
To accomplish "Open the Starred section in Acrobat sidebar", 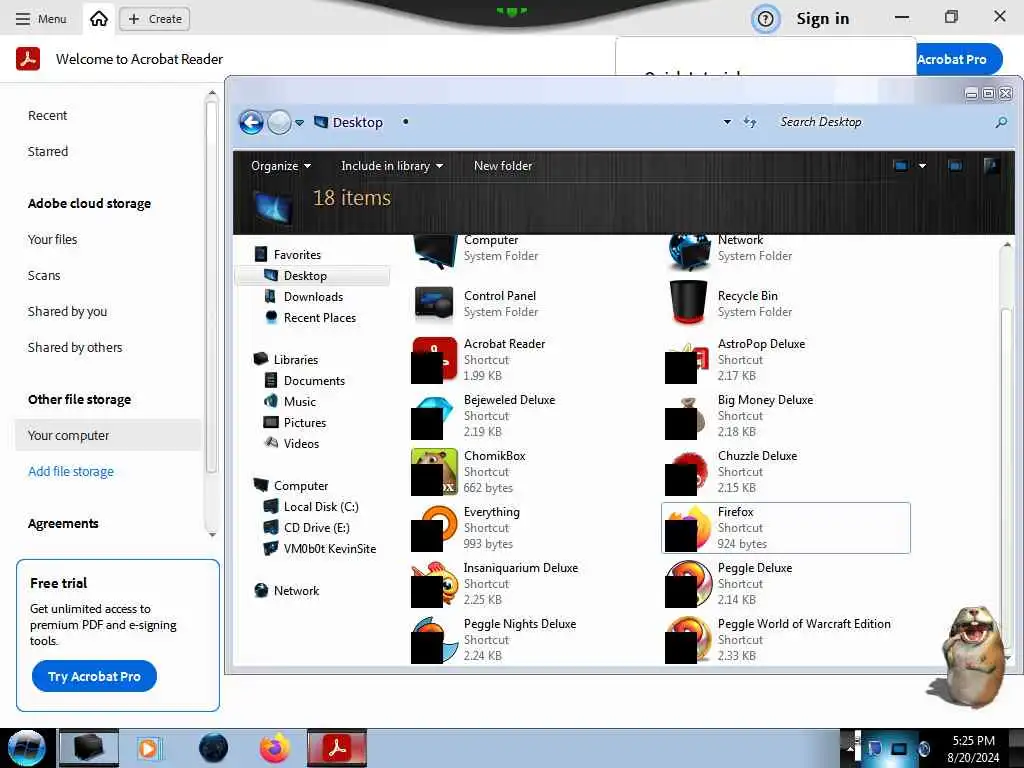I will click(x=48, y=152).
